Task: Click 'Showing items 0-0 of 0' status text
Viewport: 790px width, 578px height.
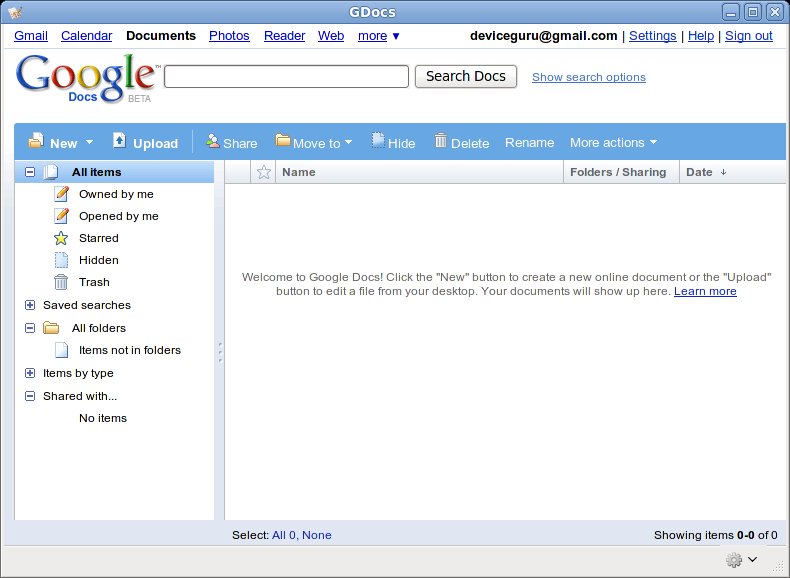Action: [x=715, y=535]
